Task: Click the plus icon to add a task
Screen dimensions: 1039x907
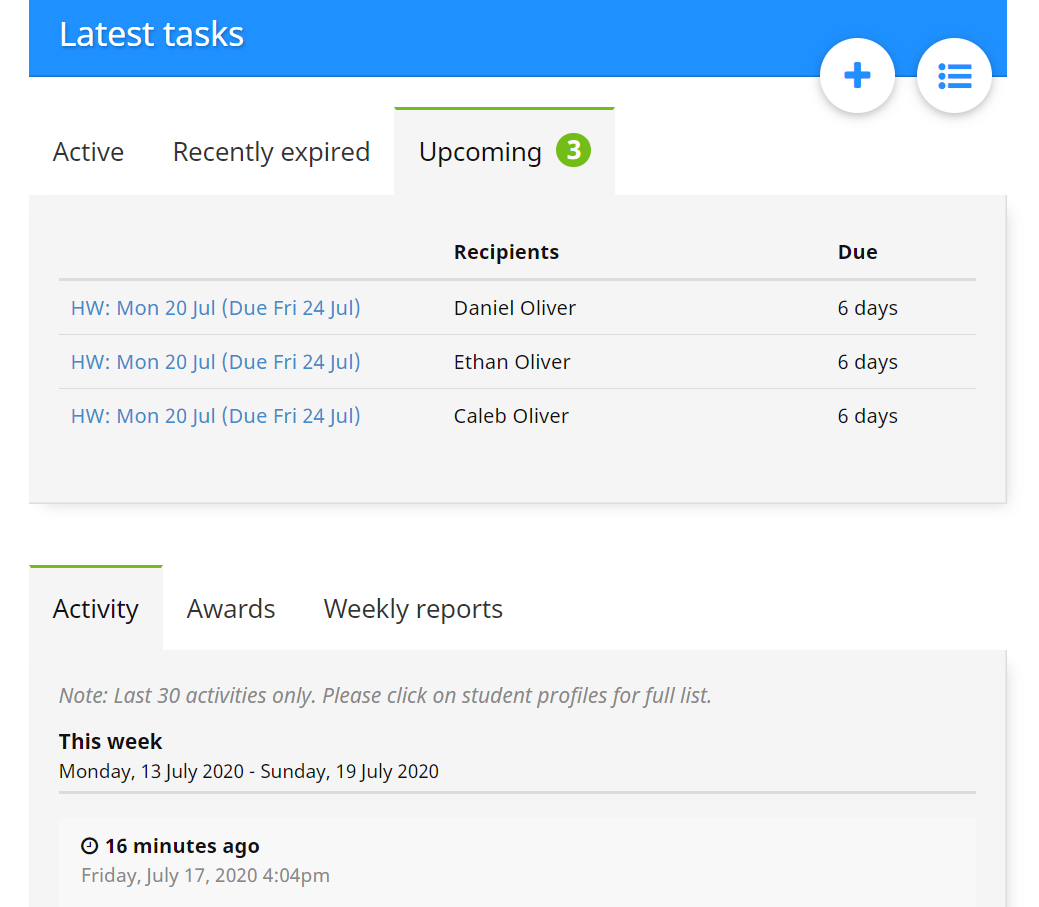Action: (857, 76)
